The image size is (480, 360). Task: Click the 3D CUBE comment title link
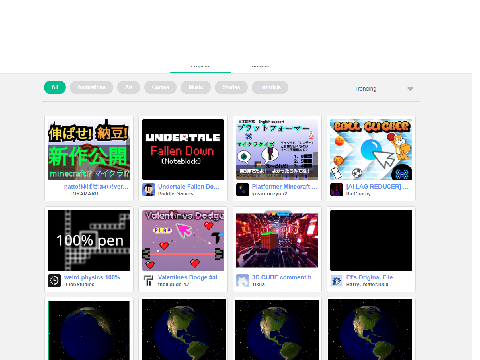click(282, 277)
